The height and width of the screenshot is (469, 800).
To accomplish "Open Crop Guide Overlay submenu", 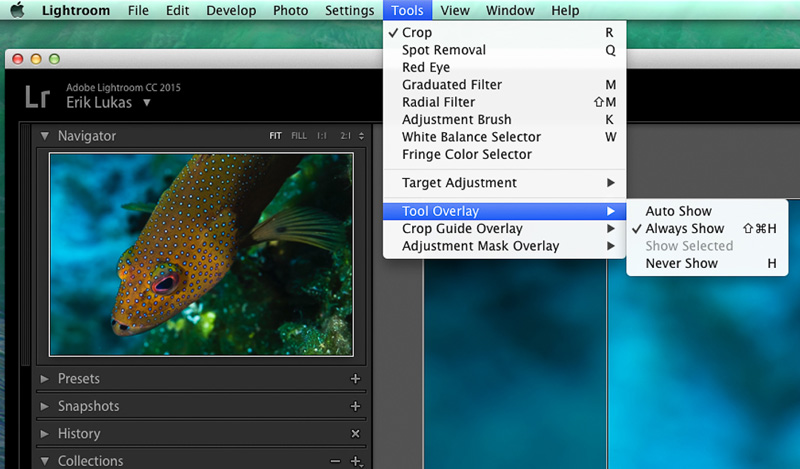I will coord(462,229).
